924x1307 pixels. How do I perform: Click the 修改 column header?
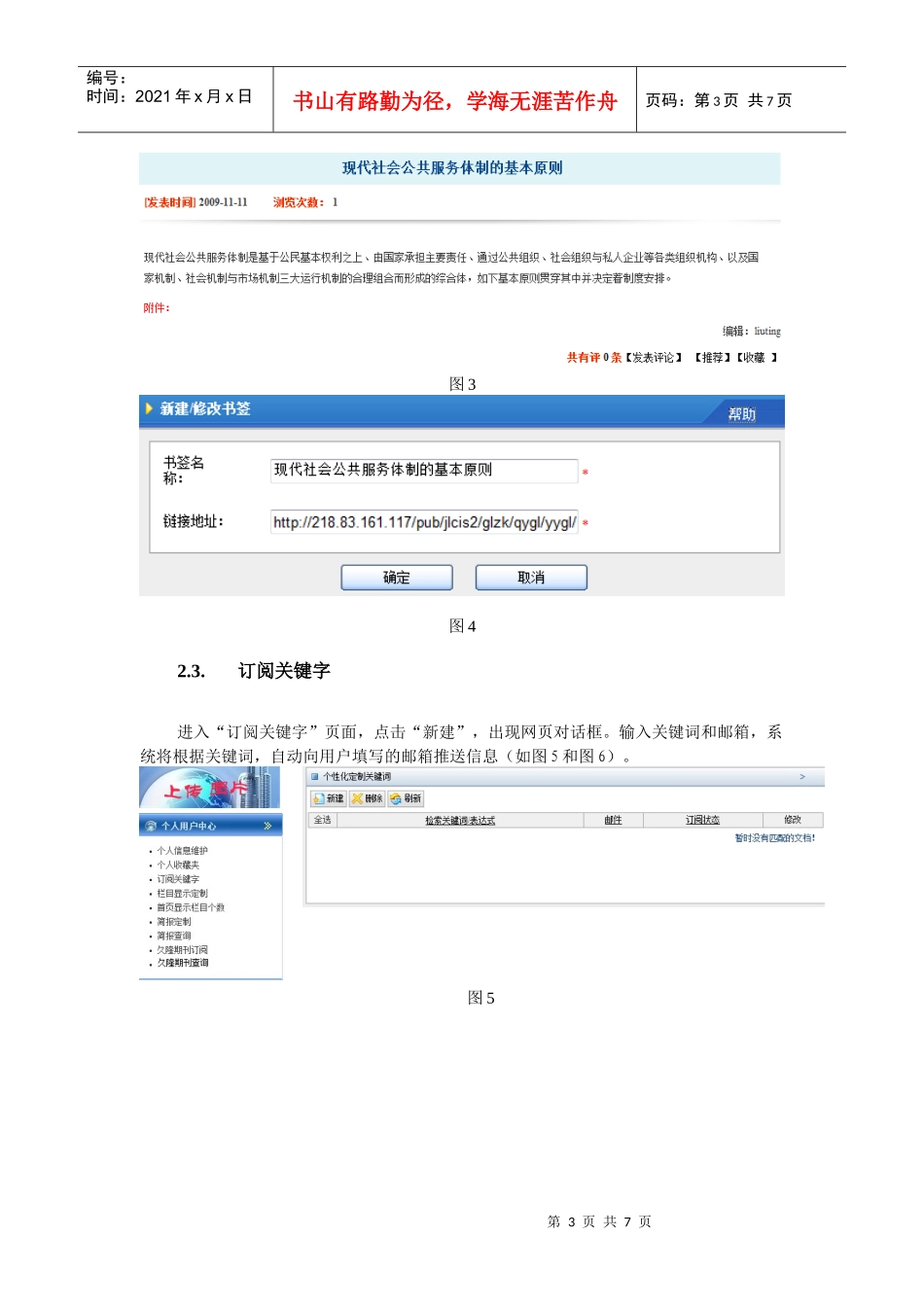(x=793, y=821)
